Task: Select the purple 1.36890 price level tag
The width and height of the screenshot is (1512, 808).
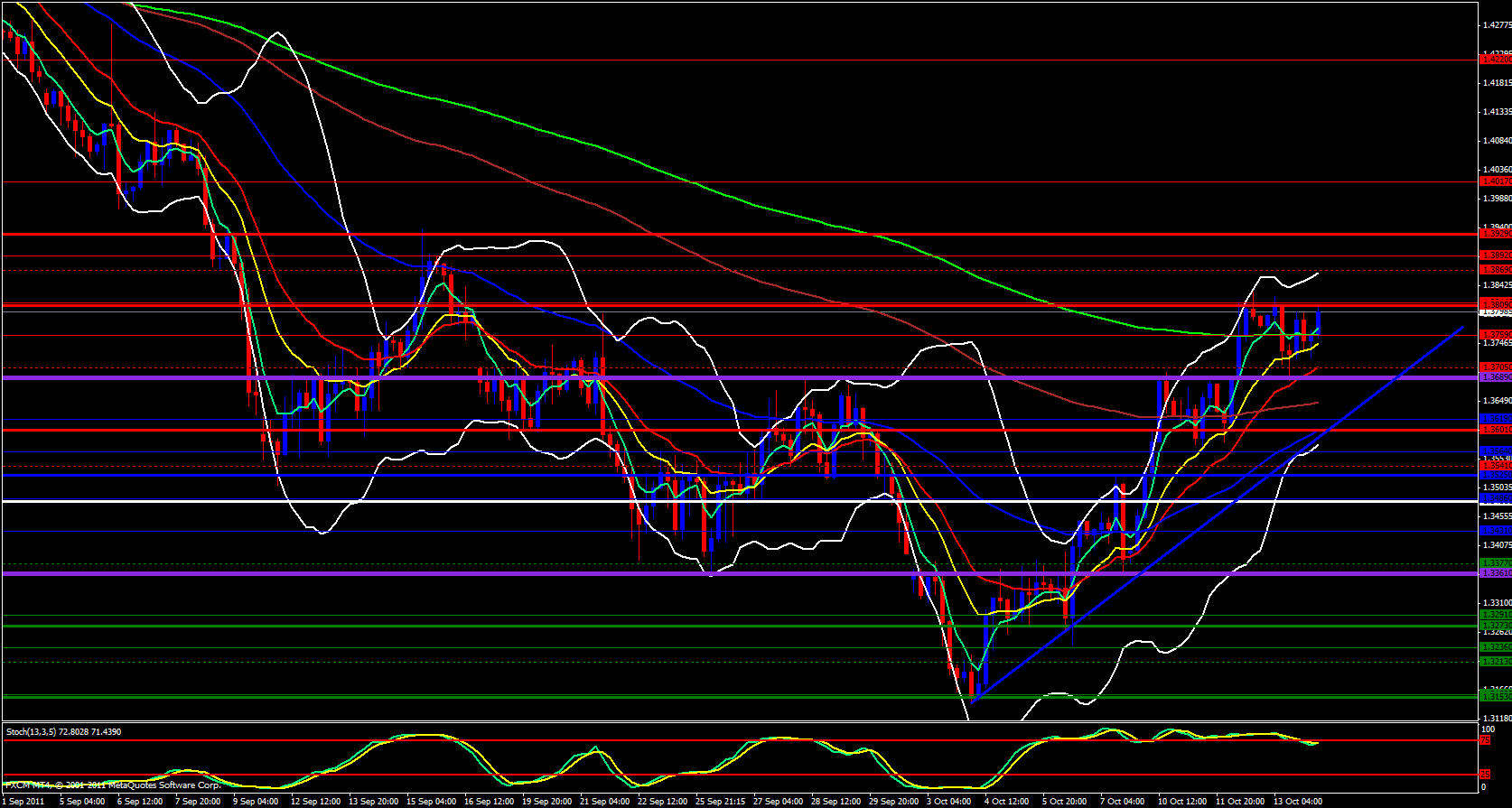Action: 1495,377
